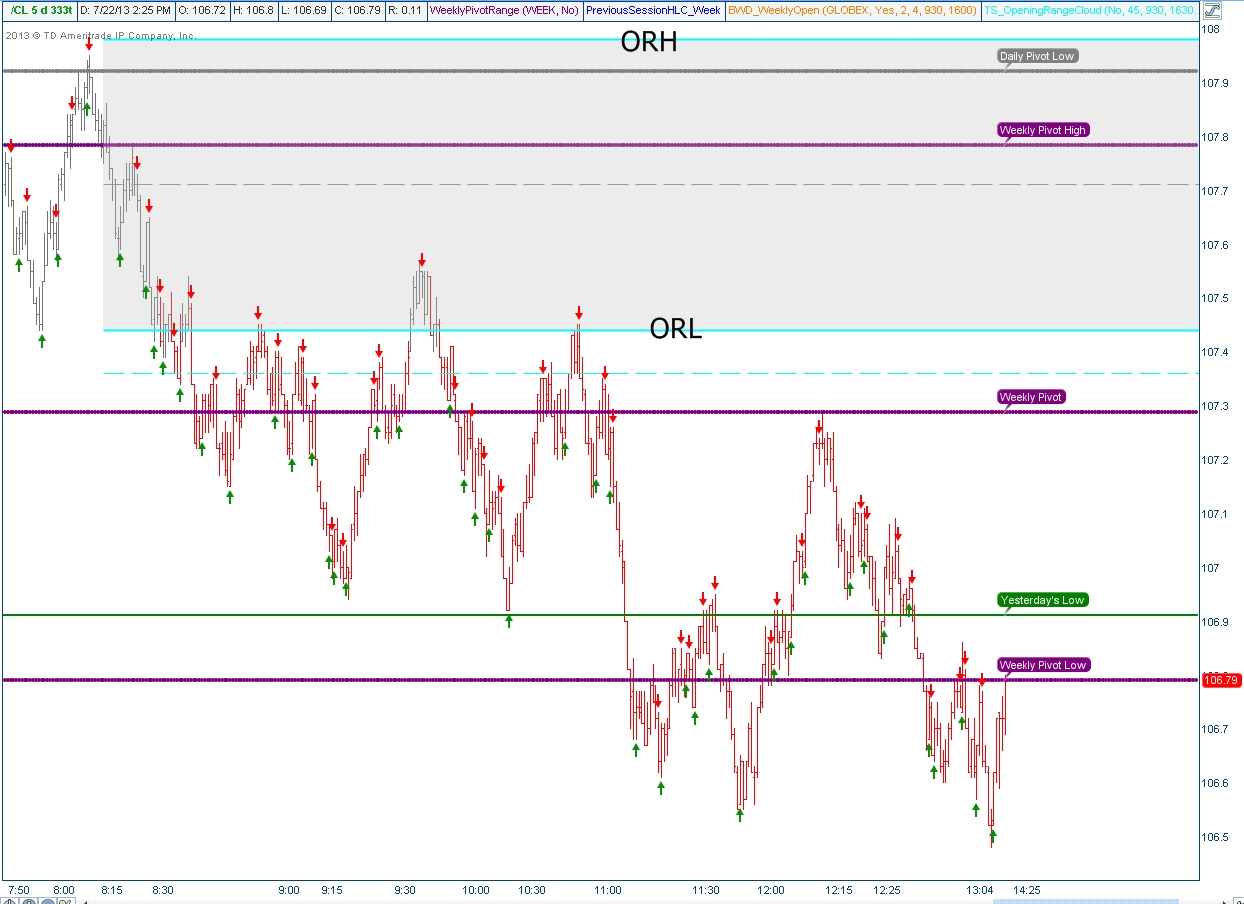Click the 12:00 time axis label
Image resolution: width=1244 pixels, height=904 pixels.
[x=771, y=890]
